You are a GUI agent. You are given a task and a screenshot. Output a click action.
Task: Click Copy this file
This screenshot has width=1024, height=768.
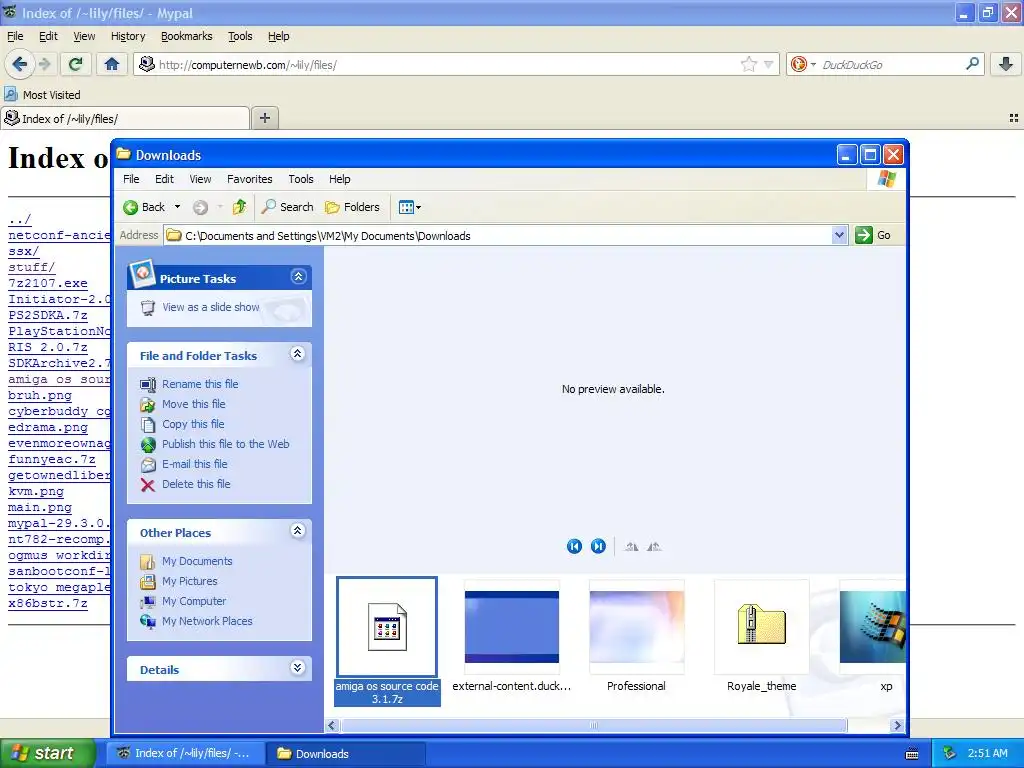(193, 424)
